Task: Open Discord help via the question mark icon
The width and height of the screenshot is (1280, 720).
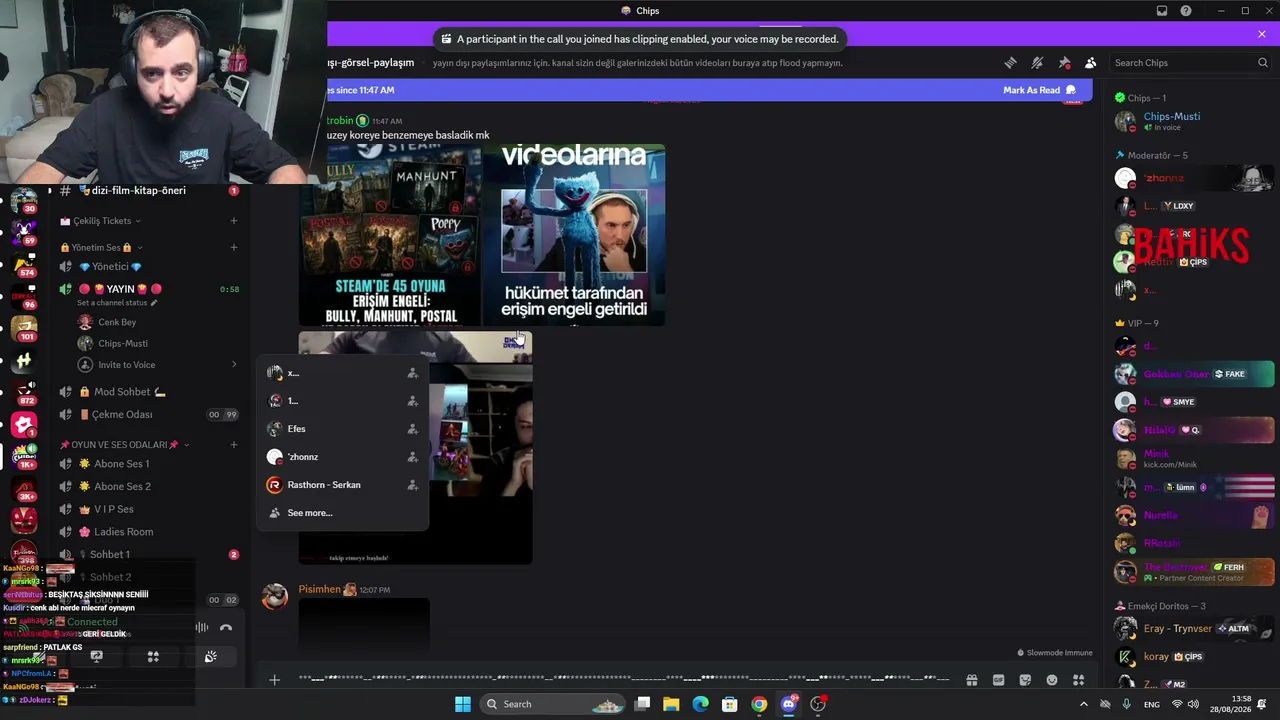Action: 1186,11
